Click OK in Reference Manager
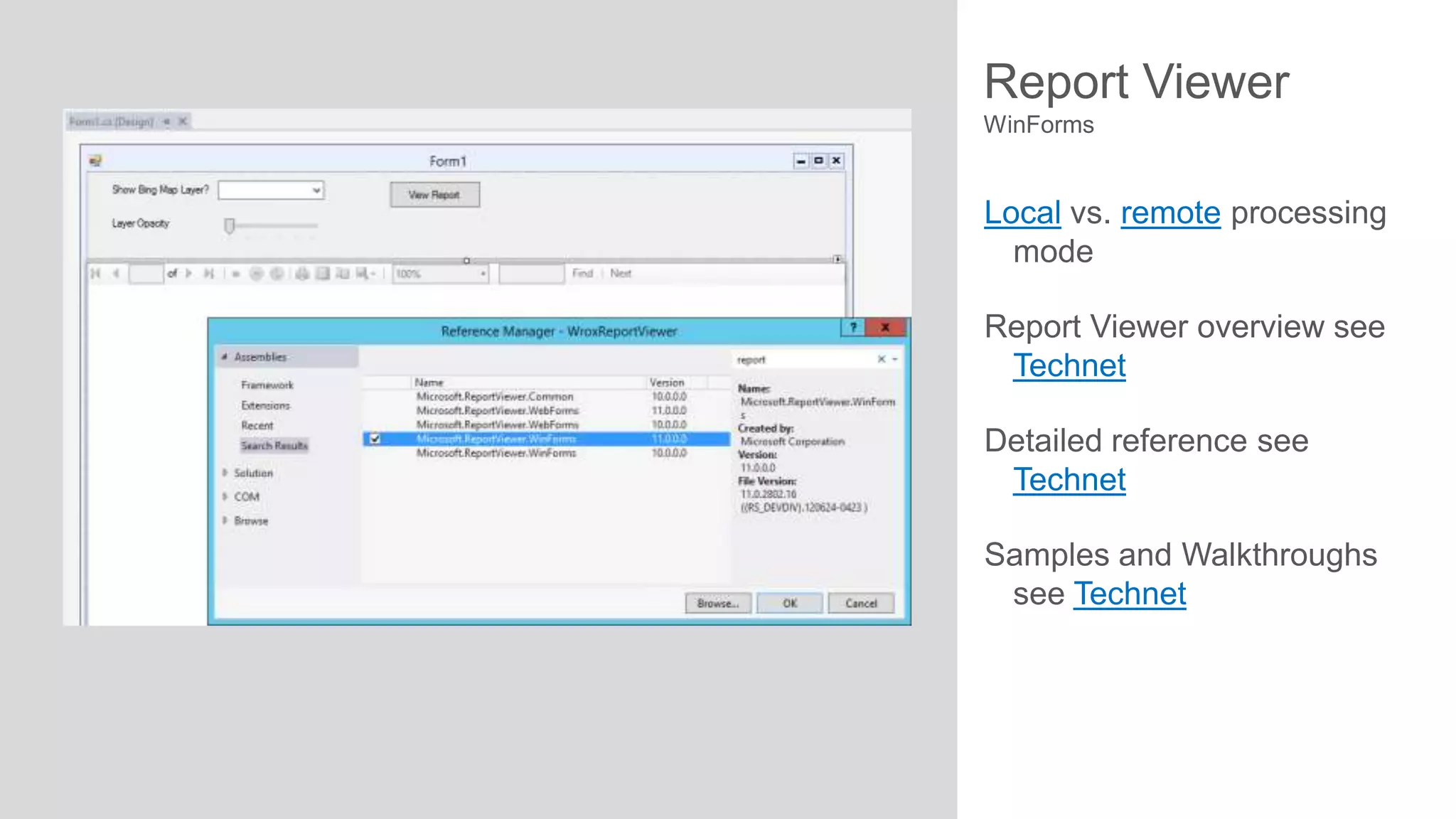Screen dimensions: 1456x819 tap(790, 604)
